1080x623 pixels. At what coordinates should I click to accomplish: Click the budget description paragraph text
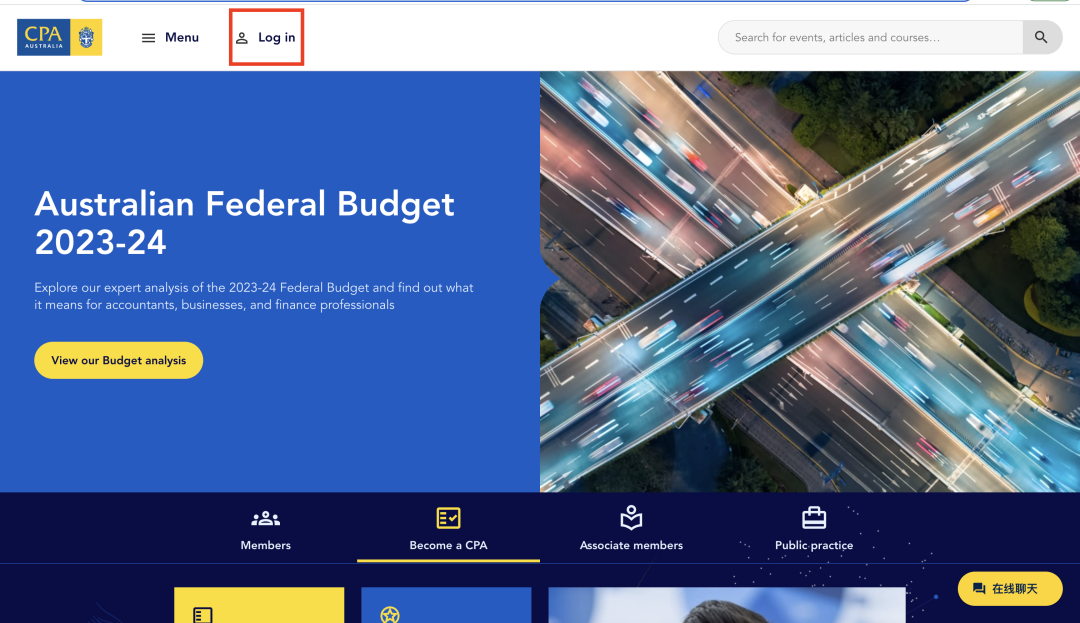(254, 296)
